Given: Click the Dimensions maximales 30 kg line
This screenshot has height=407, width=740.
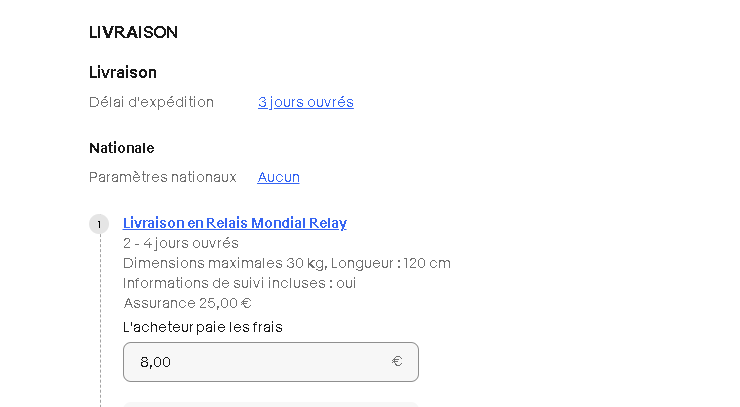Looking at the screenshot, I should coord(286,263).
